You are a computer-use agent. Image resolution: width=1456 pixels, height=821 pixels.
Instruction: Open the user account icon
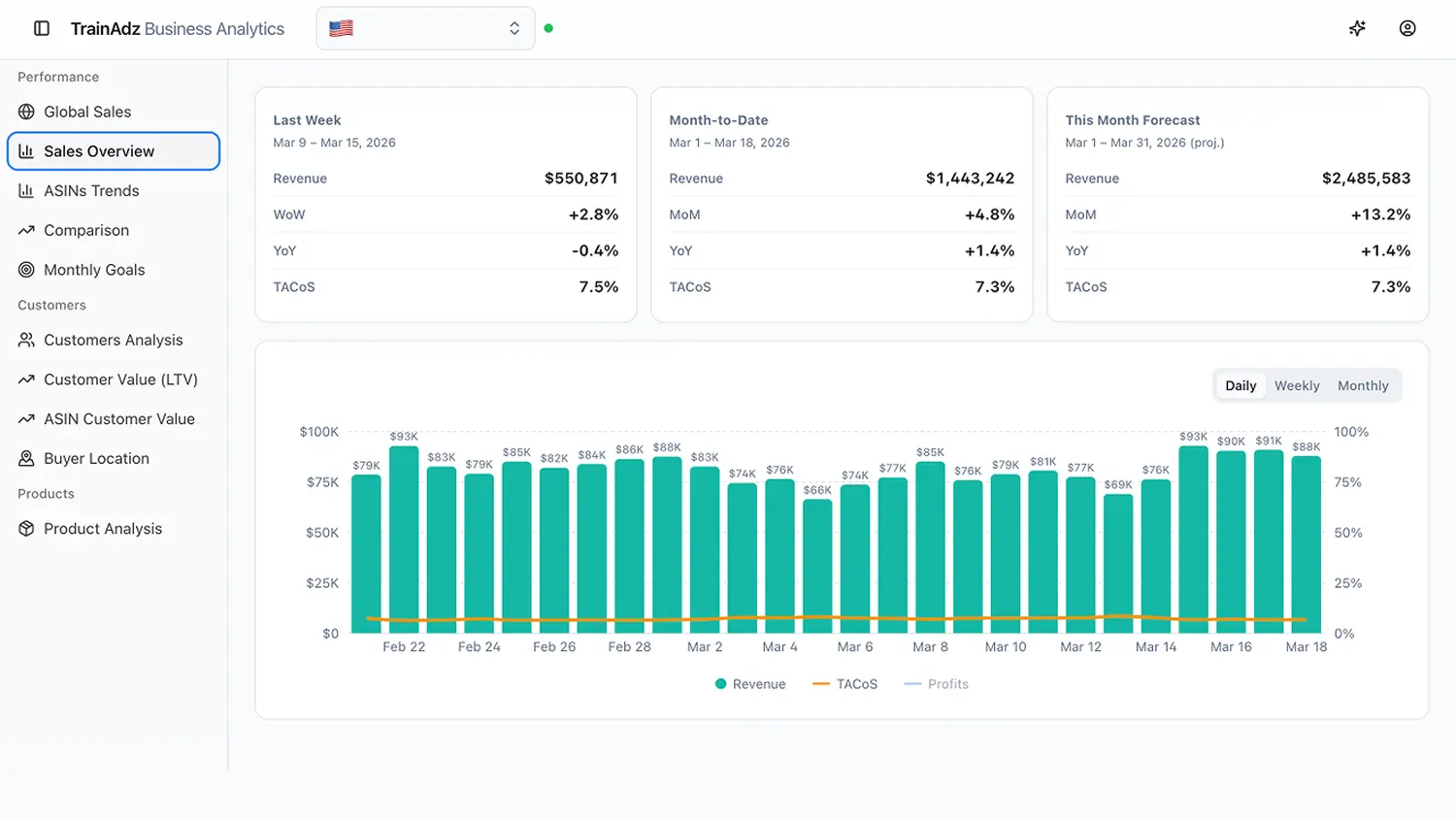click(x=1407, y=28)
